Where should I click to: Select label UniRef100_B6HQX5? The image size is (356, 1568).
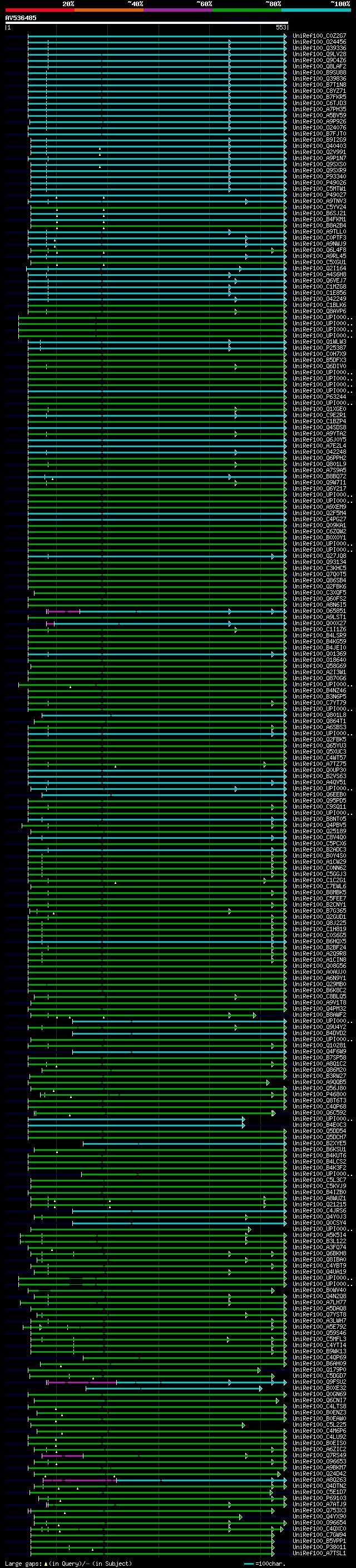tap(319, 942)
